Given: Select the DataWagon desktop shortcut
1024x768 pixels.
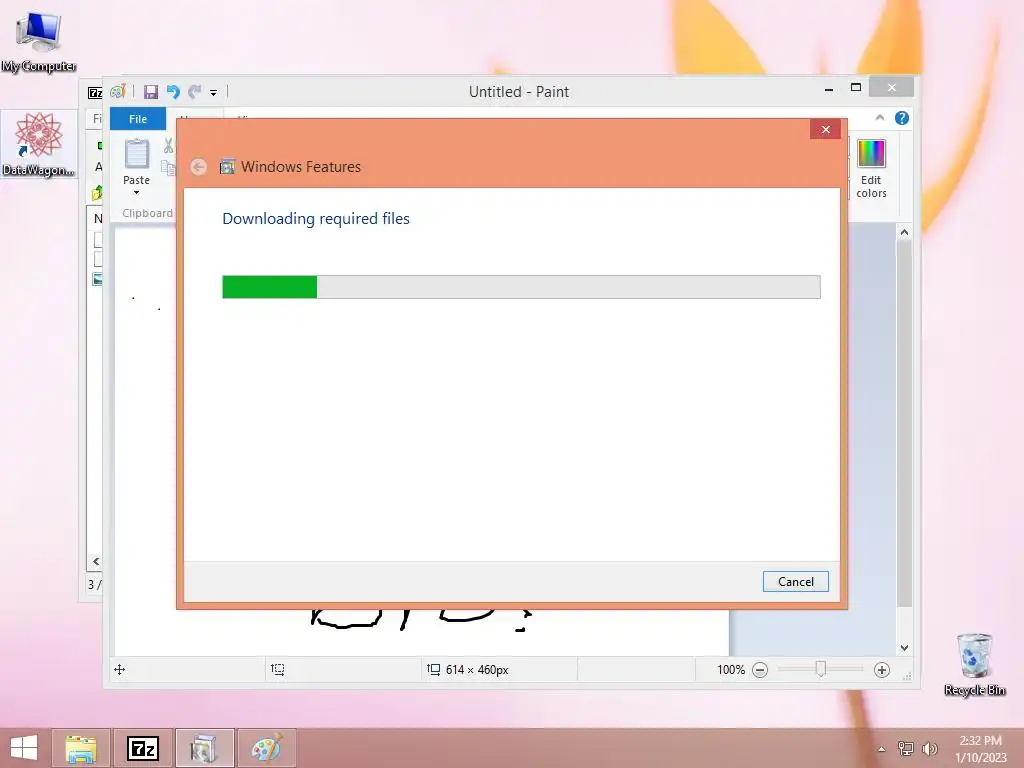Looking at the screenshot, I should click(39, 144).
